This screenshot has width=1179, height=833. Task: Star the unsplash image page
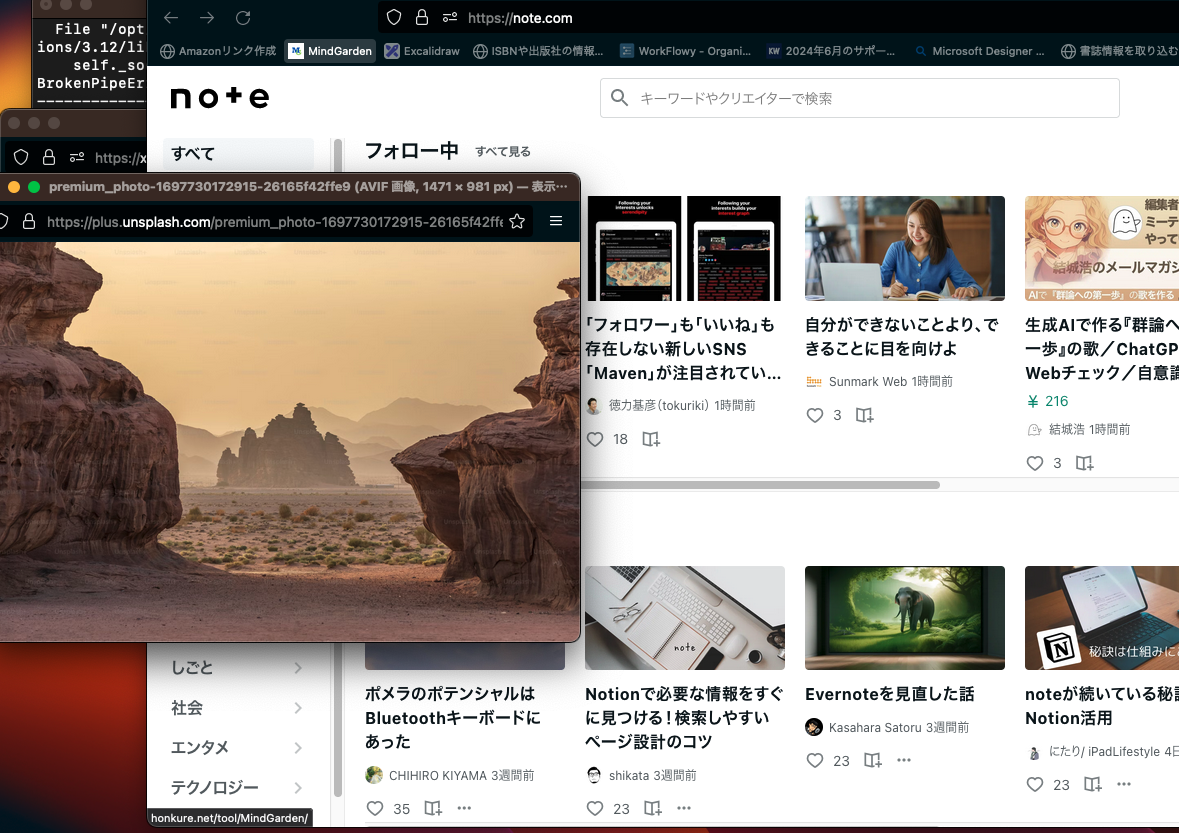coord(518,223)
